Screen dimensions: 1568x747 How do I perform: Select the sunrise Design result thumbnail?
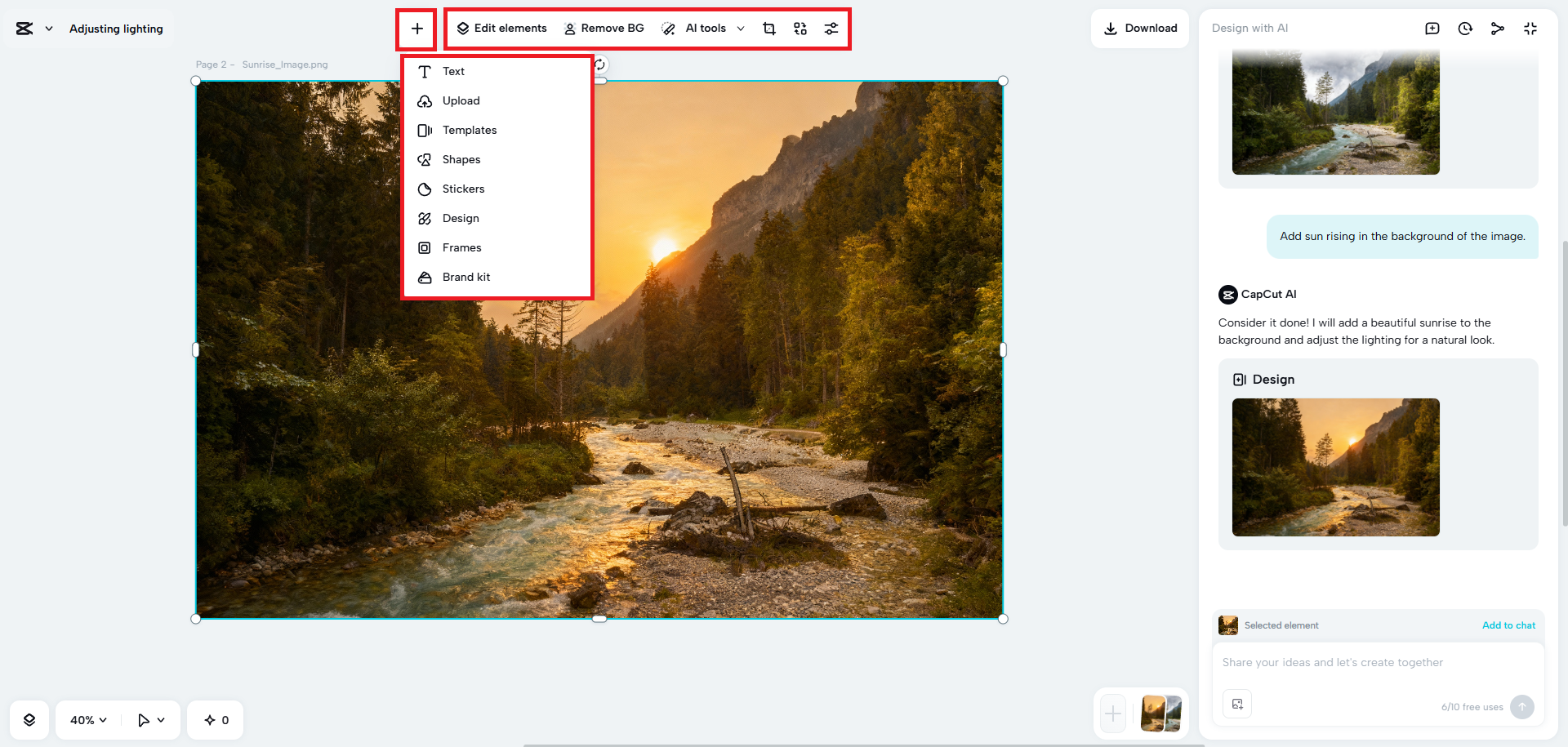pos(1336,468)
